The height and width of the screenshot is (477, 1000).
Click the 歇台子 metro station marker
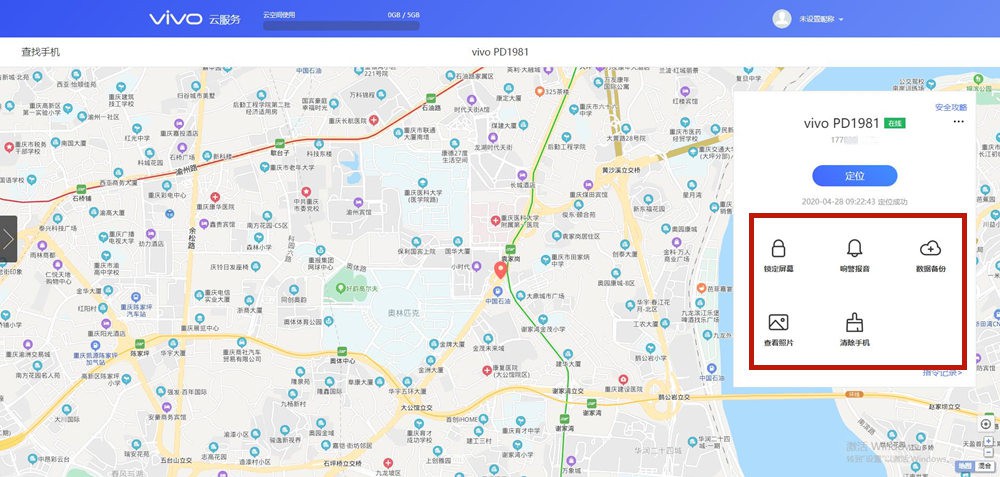point(279,143)
